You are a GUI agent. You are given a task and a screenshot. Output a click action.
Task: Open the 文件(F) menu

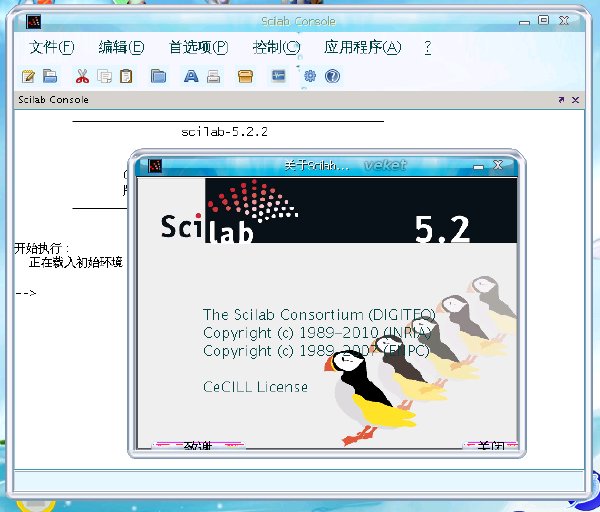tap(51, 47)
